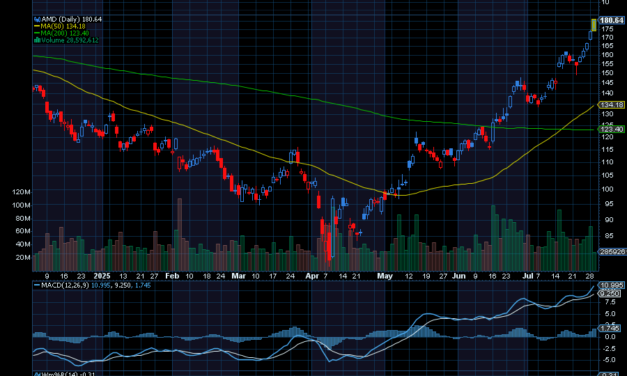
Task: Click the green 123.40 MA(200) price tag
Action: pos(611,129)
